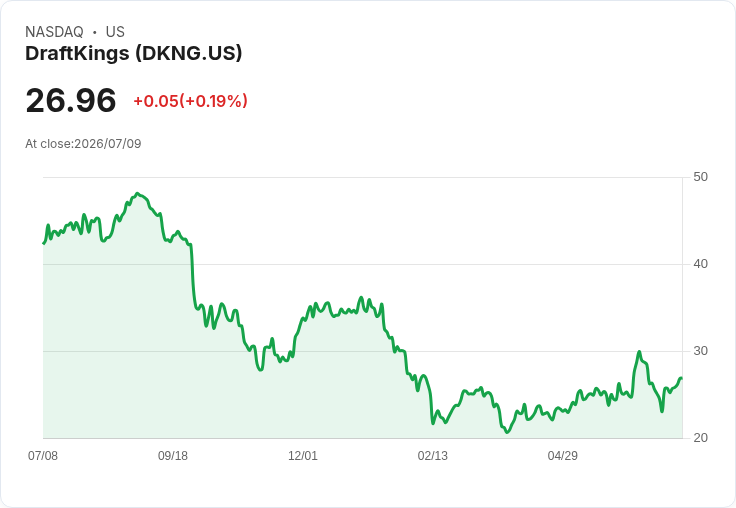Image resolution: width=736 pixels, height=508 pixels.
Task: Click the 30 y-axis price label
Action: coord(700,351)
